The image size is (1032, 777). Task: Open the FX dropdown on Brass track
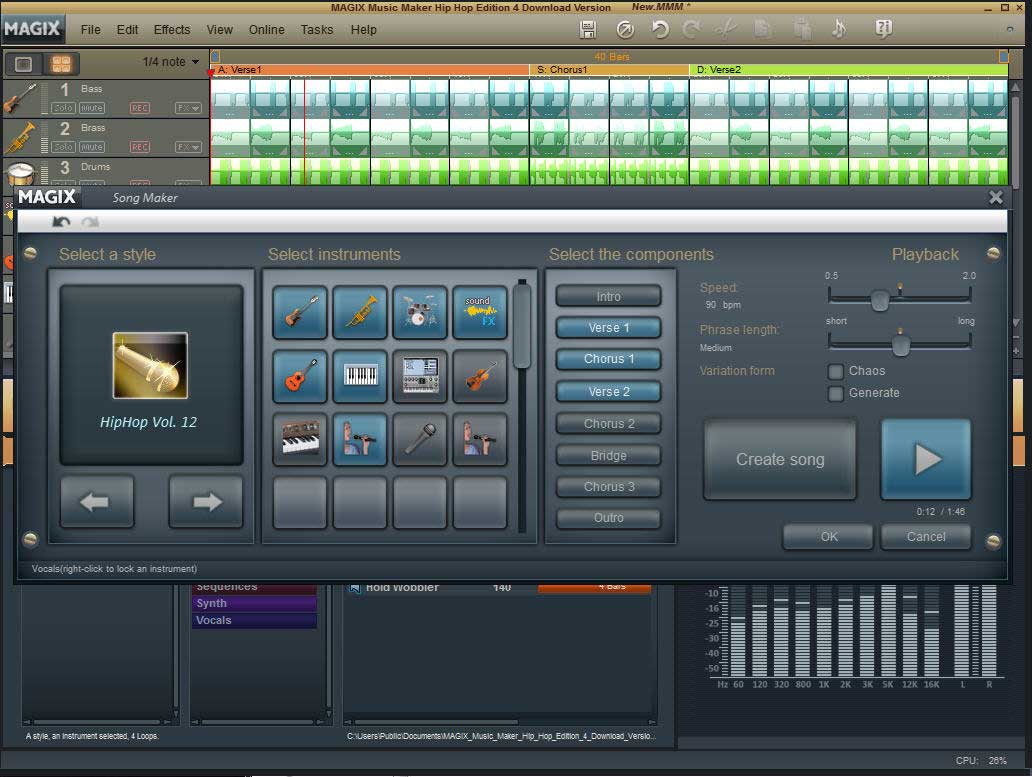(x=188, y=147)
